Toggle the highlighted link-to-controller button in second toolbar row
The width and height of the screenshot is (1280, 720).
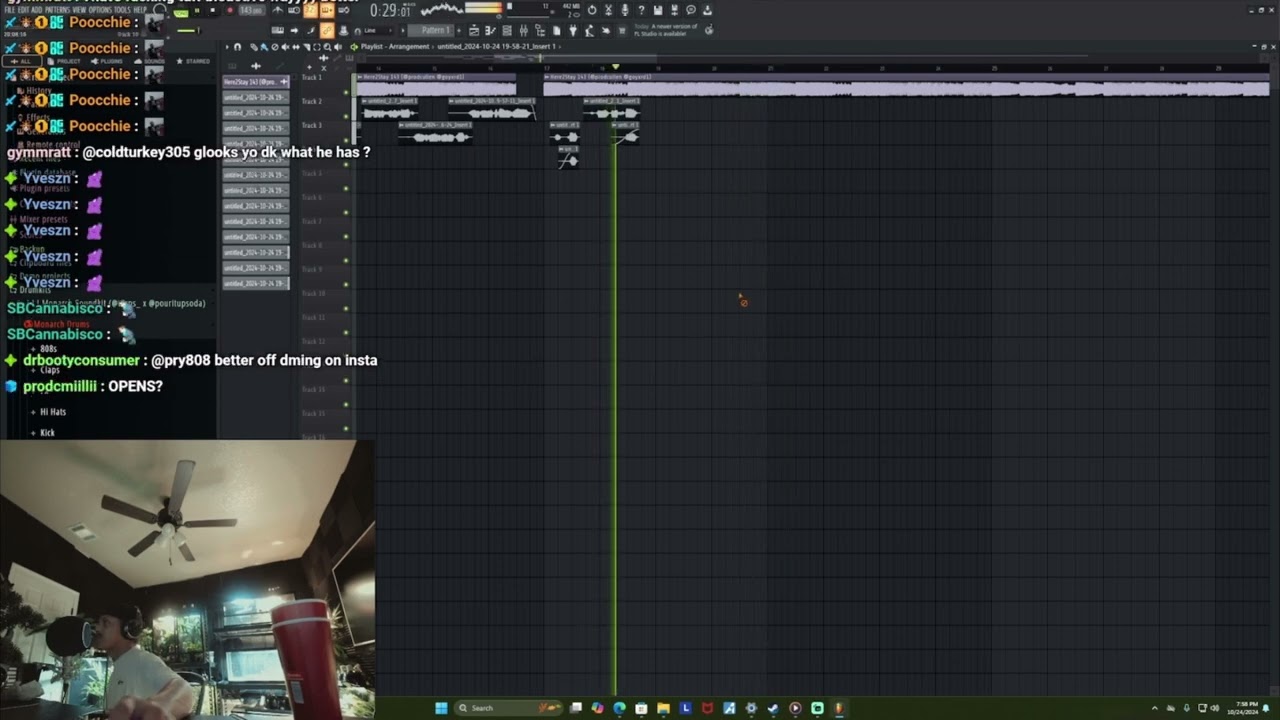point(326,30)
